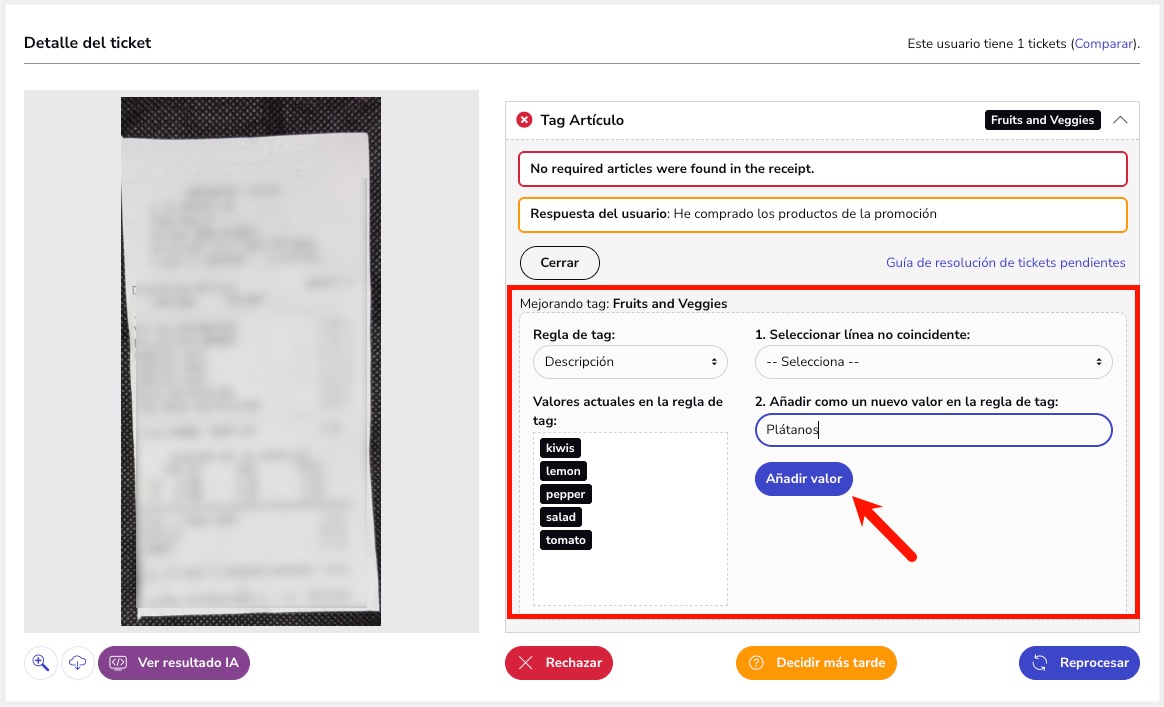Select the lemon tag value
Image resolution: width=1164 pixels, height=707 pixels.
click(x=562, y=471)
